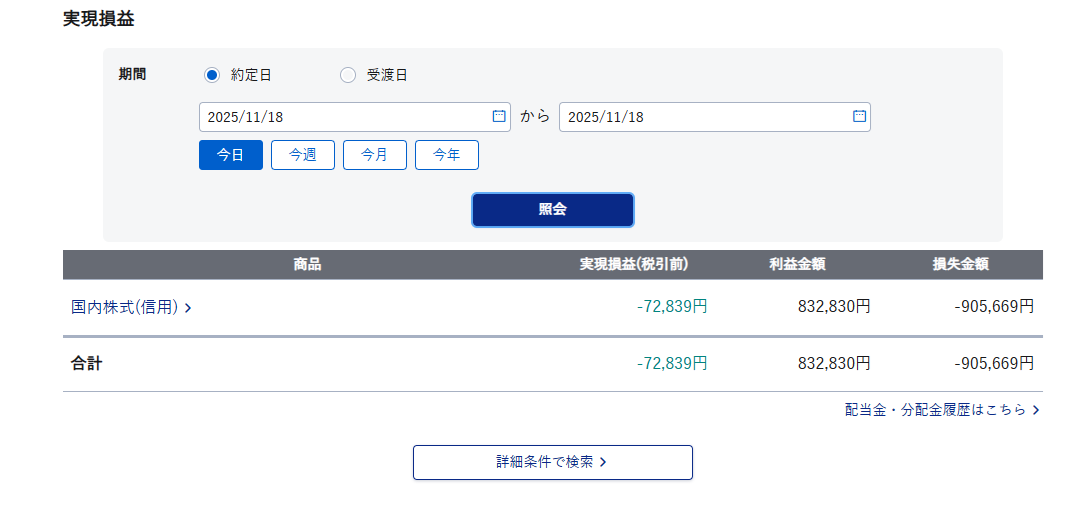This screenshot has height=506, width=1086.
Task: Click the 損失金額 column header
Action: point(961,265)
